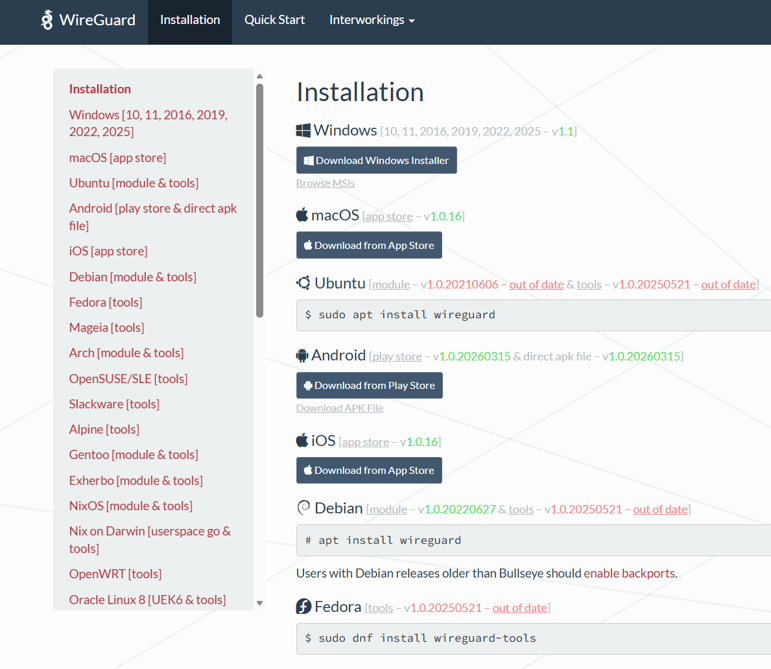Select Android [play store & direct apk file] sidebar entry
771x669 pixels.
[152, 217]
